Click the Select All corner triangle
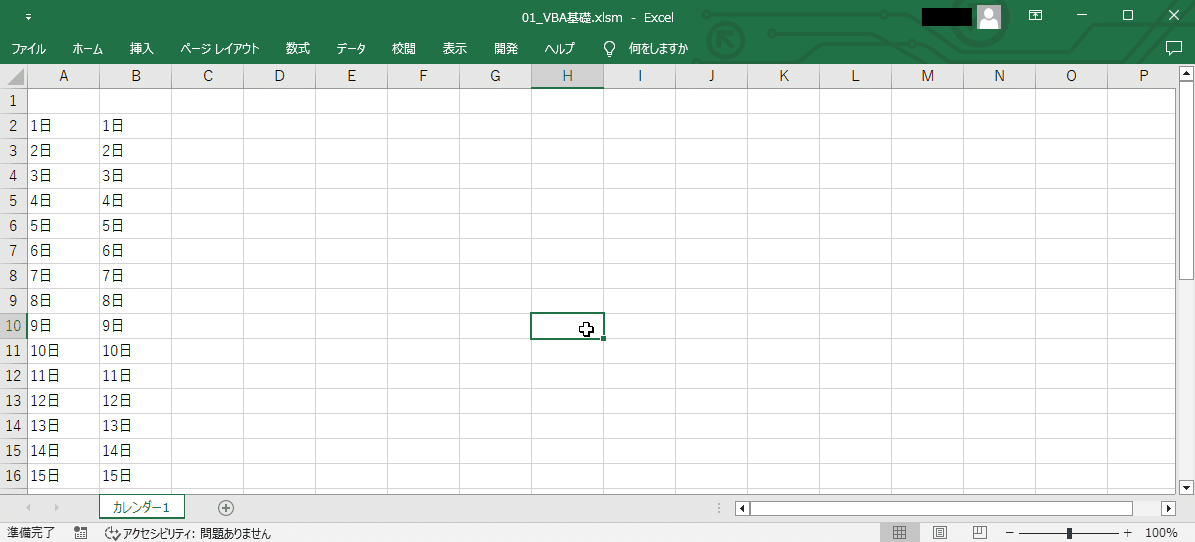The width and height of the screenshot is (1195, 542). click(15, 77)
